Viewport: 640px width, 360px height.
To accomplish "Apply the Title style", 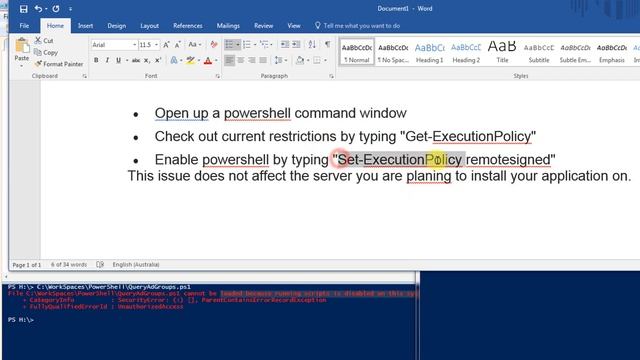I will tap(502, 52).
